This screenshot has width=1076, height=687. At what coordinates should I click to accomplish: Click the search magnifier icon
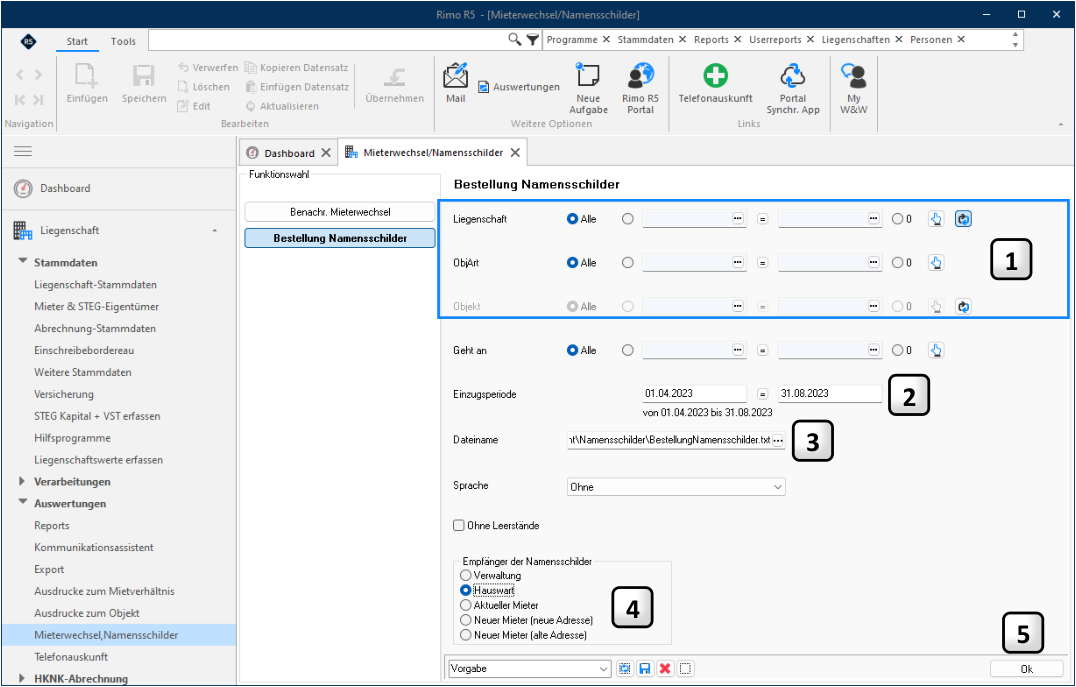[x=514, y=40]
